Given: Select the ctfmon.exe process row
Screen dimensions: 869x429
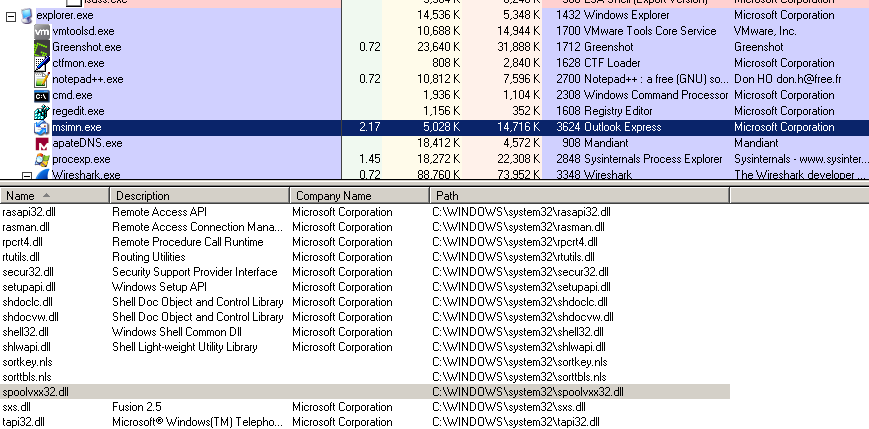Looking at the screenshot, I should (434, 63).
